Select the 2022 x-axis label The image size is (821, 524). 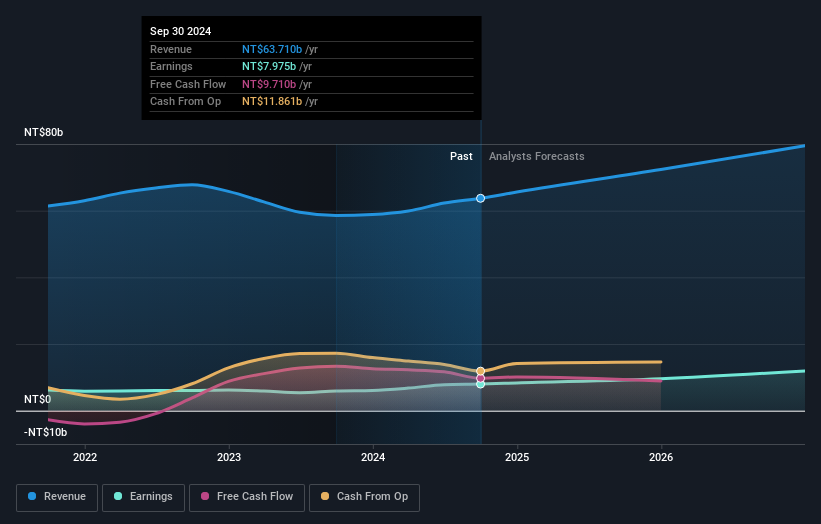[85, 457]
